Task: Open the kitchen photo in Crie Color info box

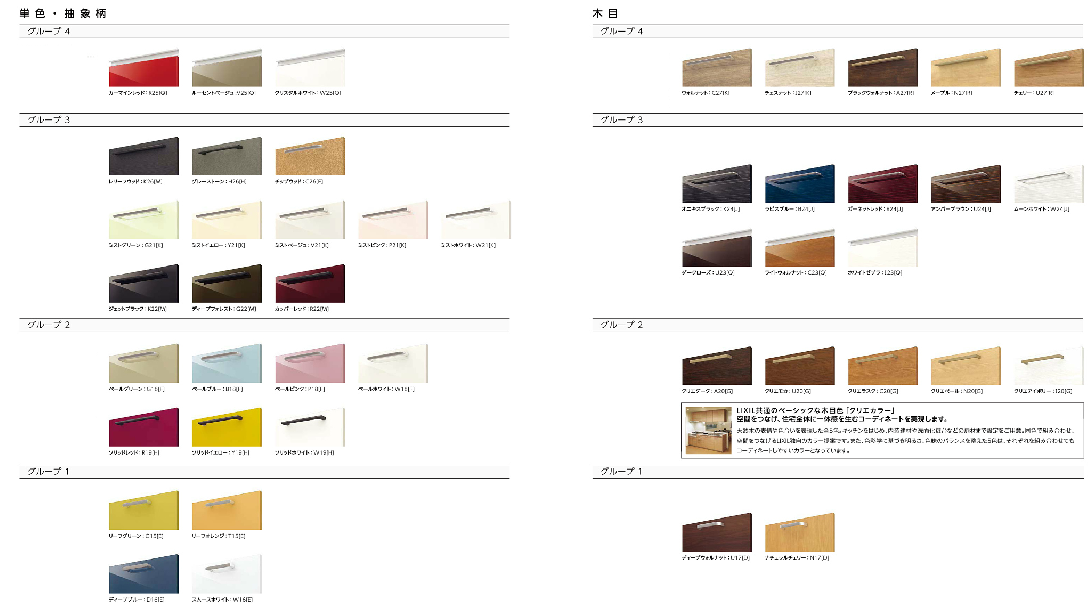Action: coord(708,430)
